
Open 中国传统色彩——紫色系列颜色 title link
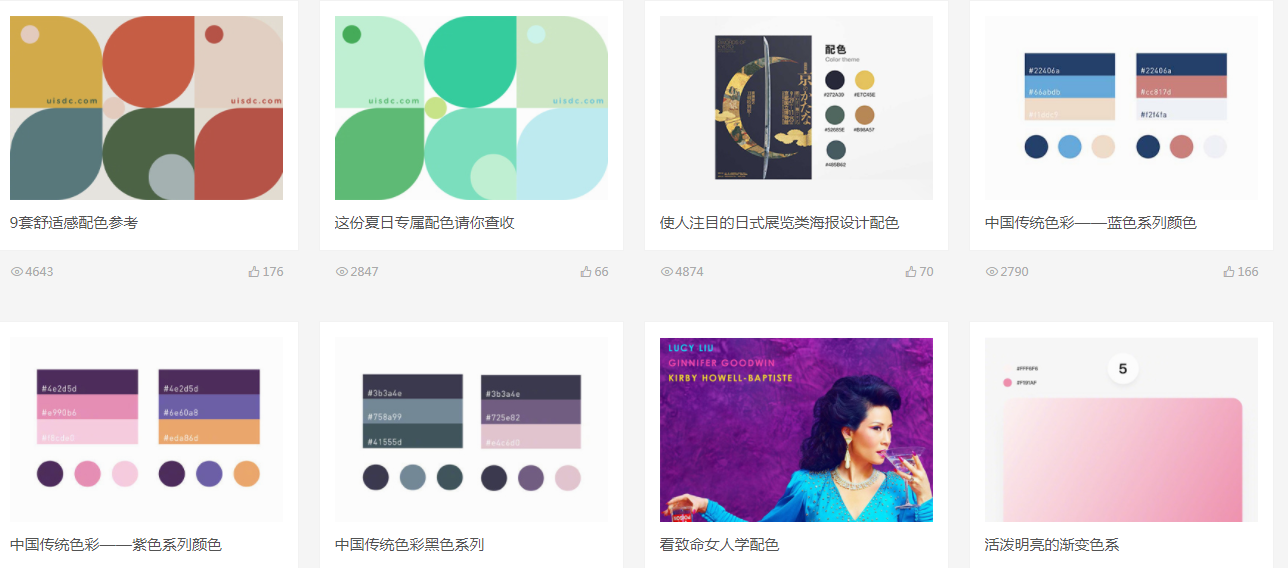pos(116,544)
